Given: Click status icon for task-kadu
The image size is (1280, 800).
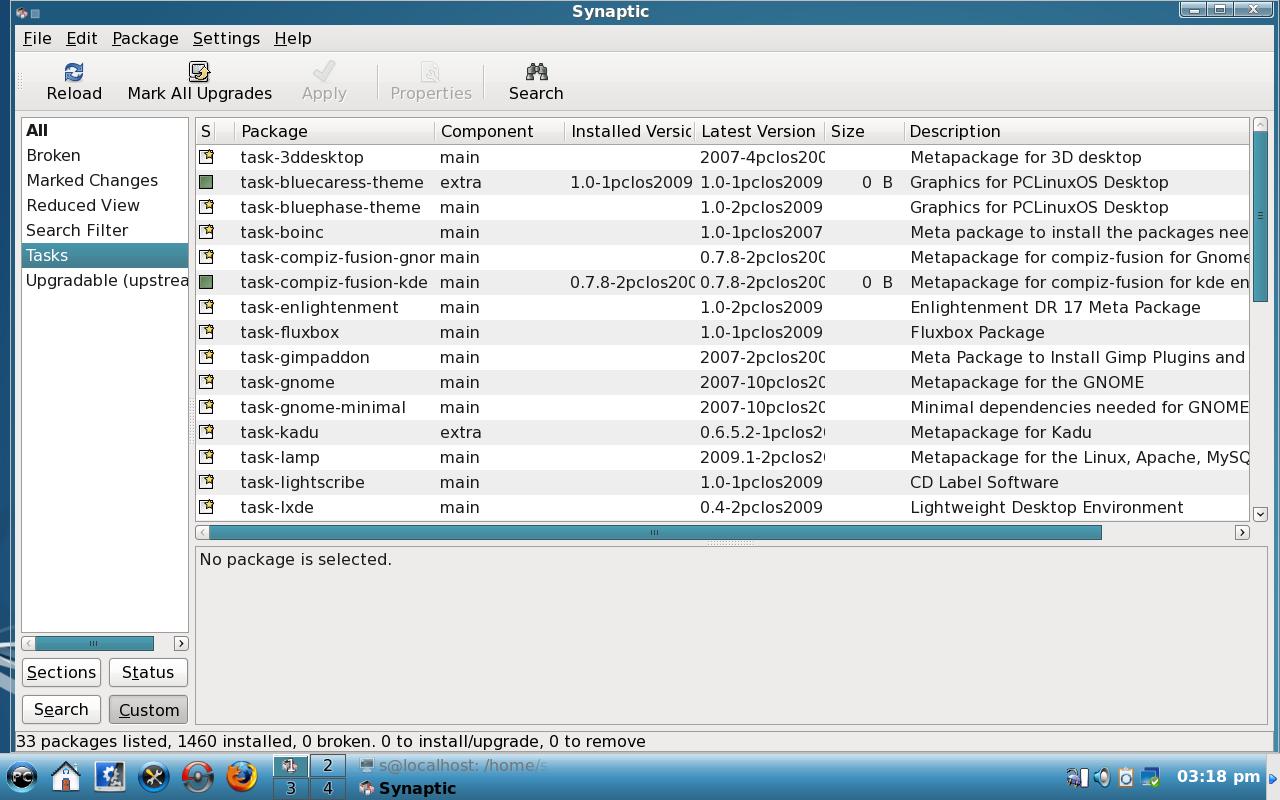Looking at the screenshot, I should click(206, 432).
